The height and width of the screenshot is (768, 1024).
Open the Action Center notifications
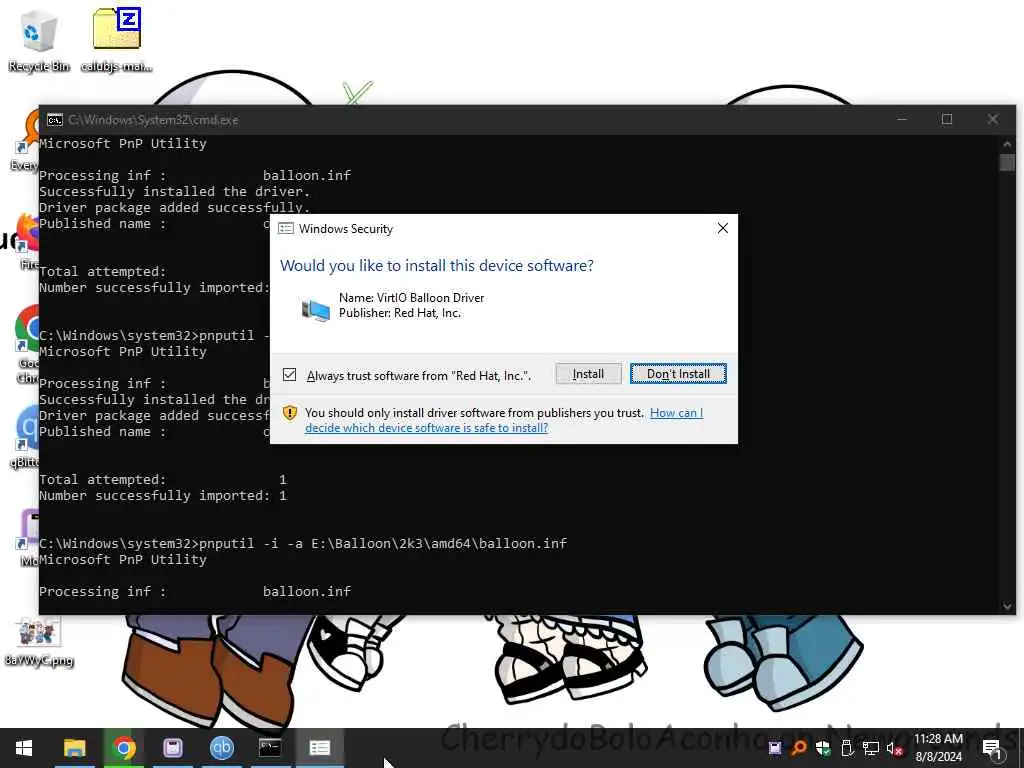(x=993, y=748)
